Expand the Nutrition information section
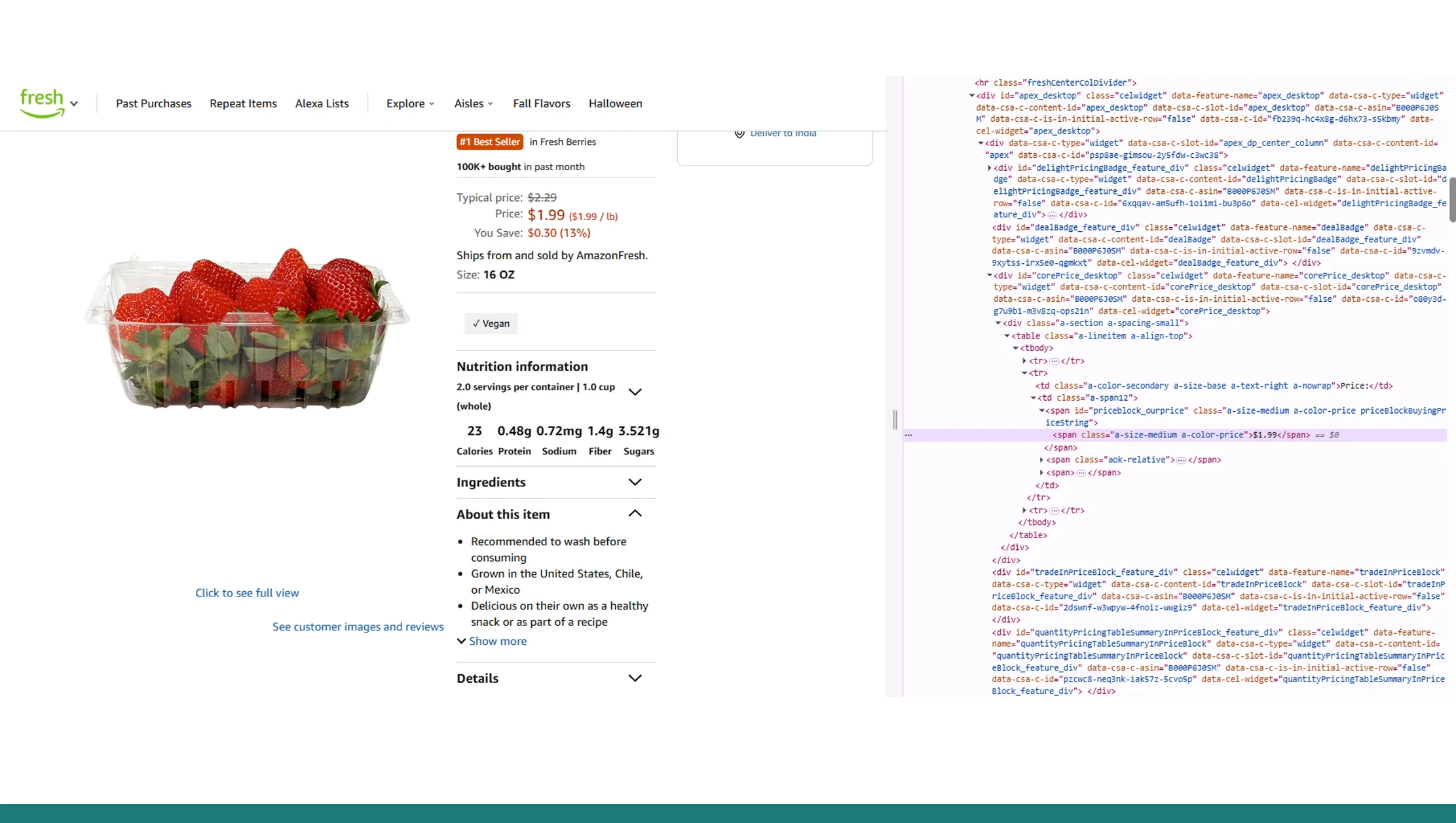Image resolution: width=1456 pixels, height=823 pixels. click(635, 392)
